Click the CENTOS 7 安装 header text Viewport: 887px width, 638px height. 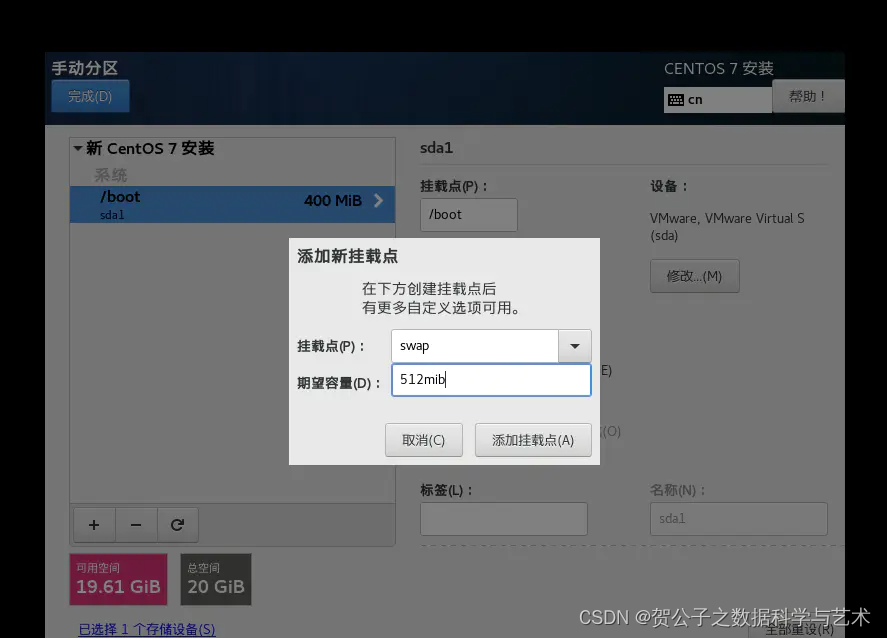click(719, 68)
